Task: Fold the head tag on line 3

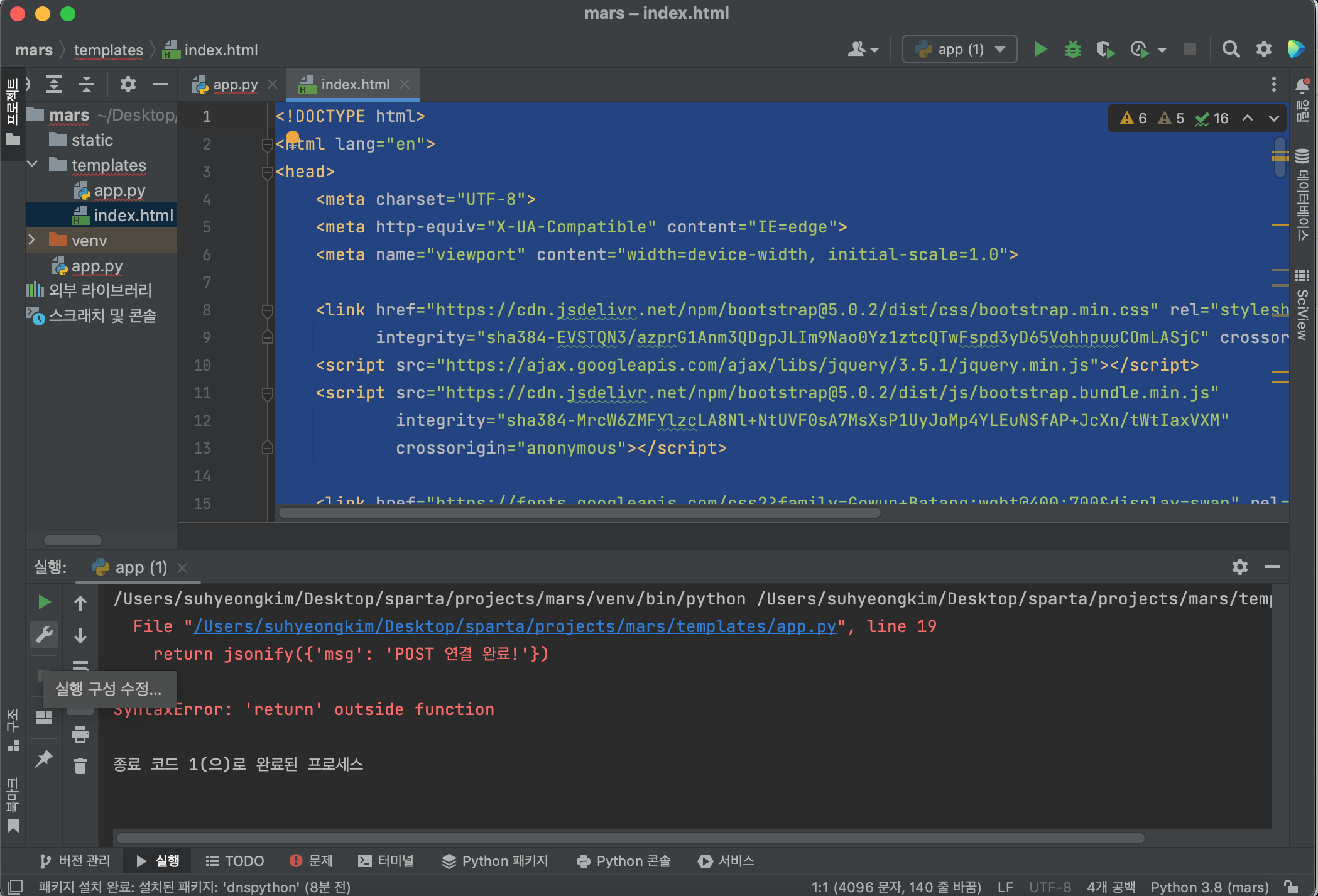Action: (x=267, y=172)
